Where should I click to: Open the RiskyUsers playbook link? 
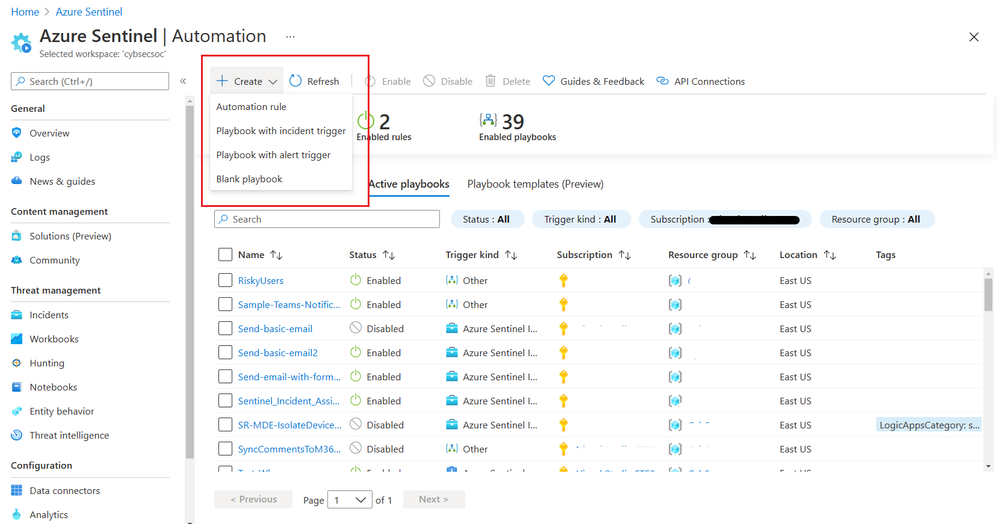[261, 280]
